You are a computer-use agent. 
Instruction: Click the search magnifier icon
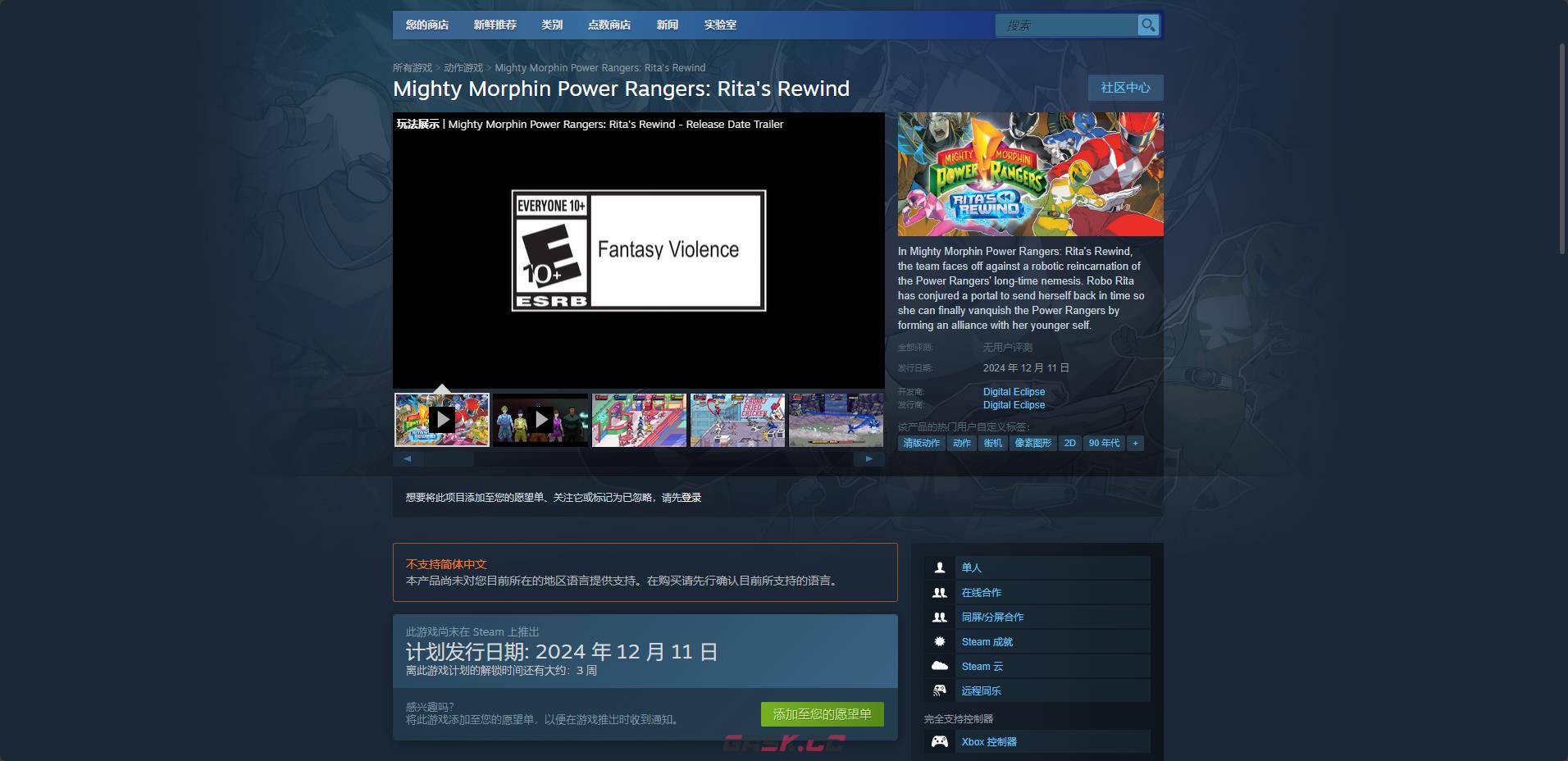1148,25
